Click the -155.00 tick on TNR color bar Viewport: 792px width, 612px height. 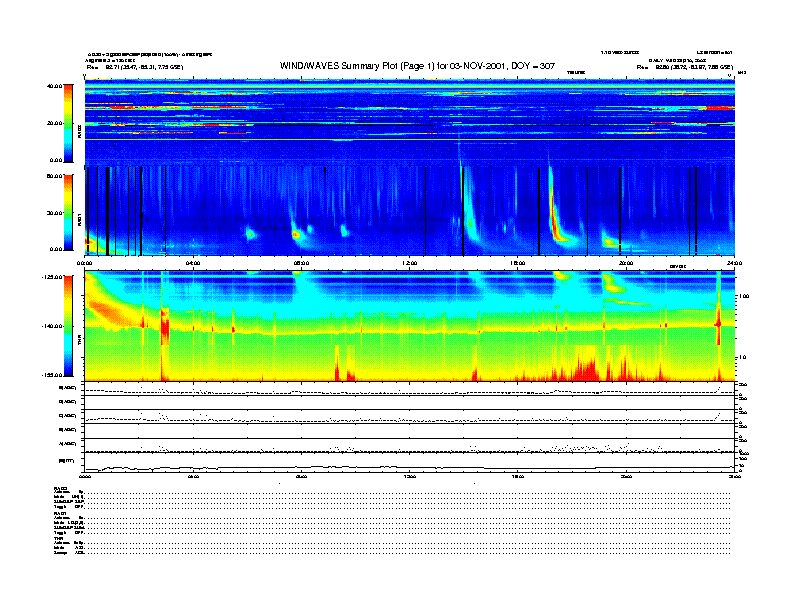point(52,375)
